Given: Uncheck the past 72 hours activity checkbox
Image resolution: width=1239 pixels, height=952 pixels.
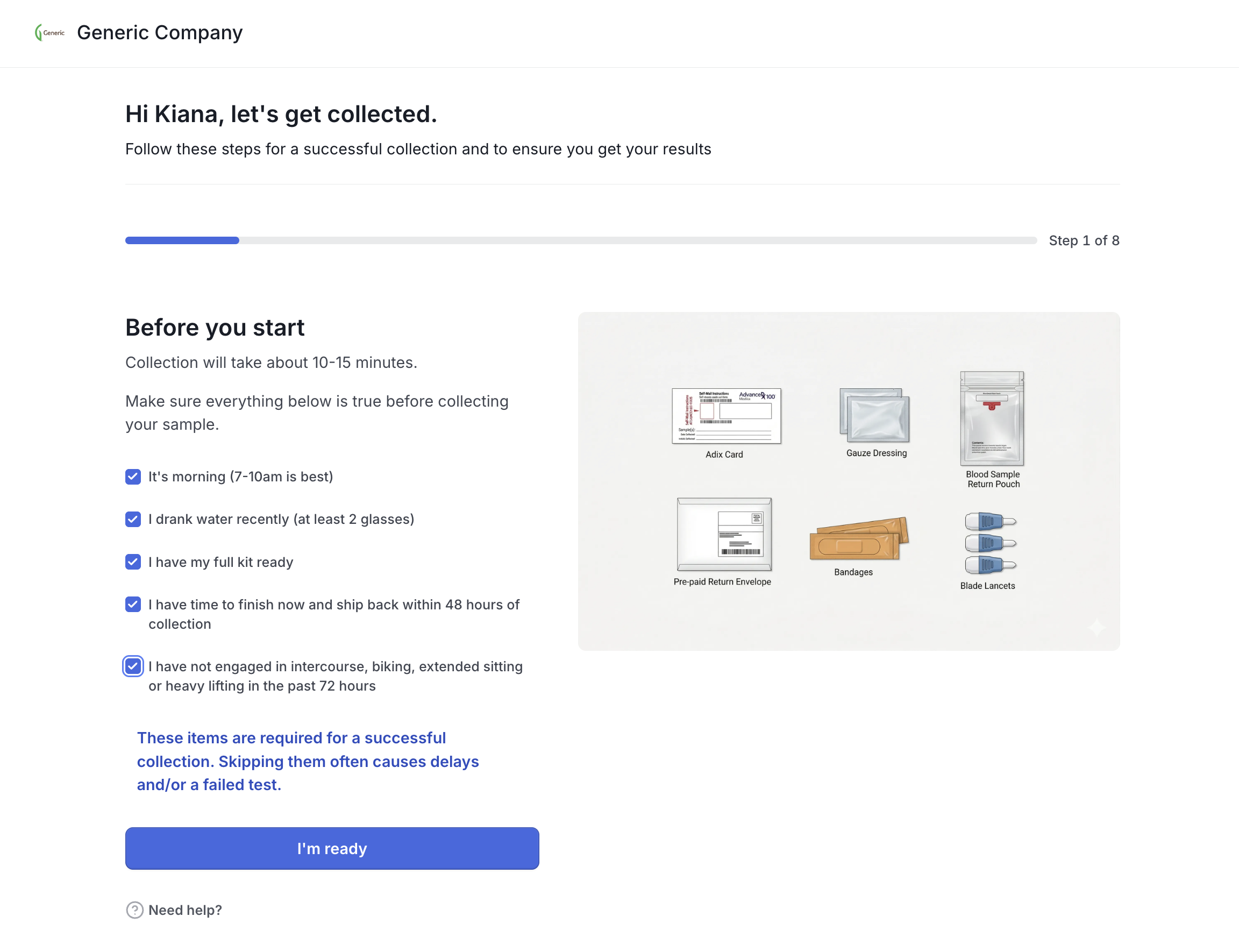Looking at the screenshot, I should point(133,666).
